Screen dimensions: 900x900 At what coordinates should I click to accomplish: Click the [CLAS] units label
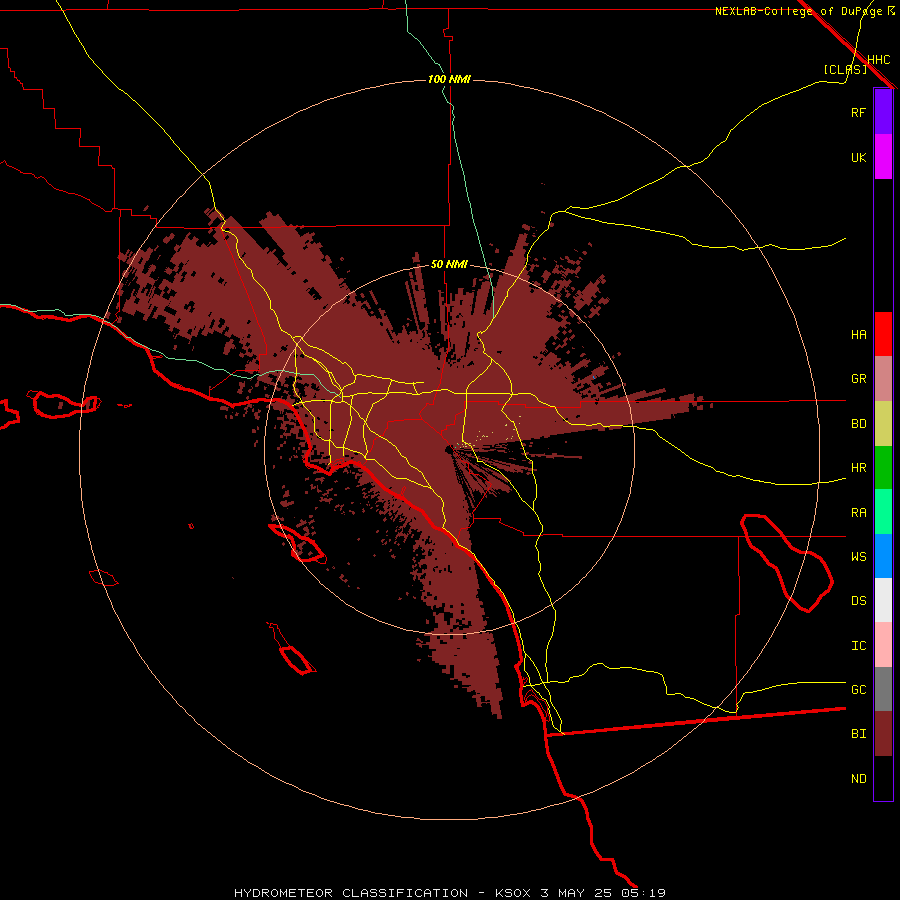coord(845,69)
